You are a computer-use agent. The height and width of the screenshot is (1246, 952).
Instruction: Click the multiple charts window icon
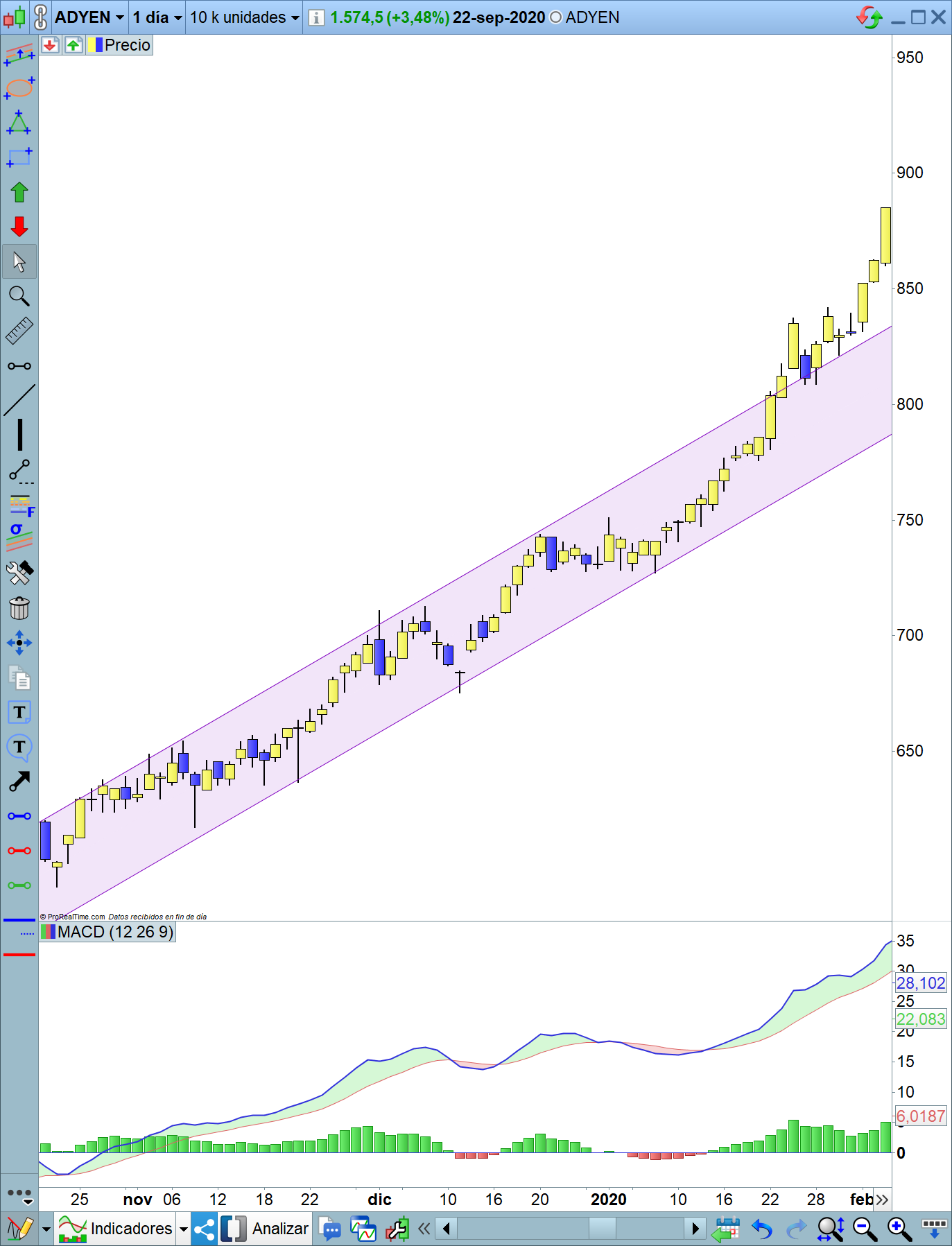363,1229
